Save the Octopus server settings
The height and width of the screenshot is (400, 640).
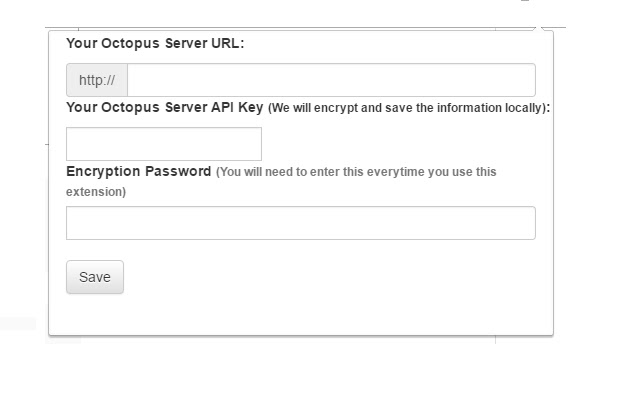click(x=95, y=277)
